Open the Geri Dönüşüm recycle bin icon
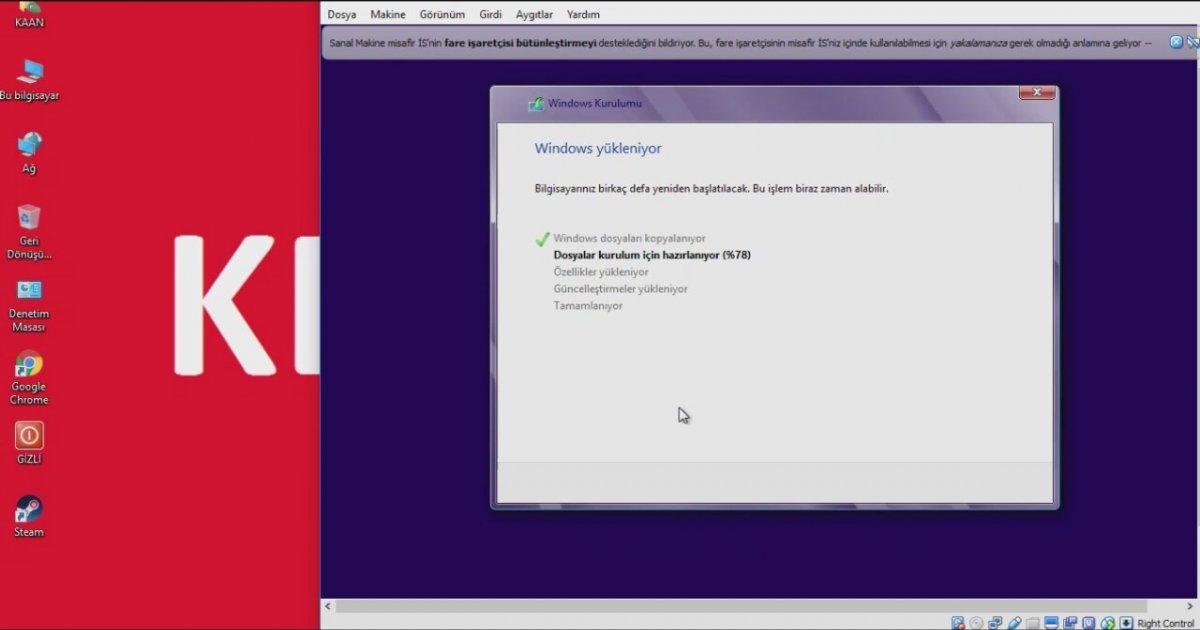Viewport: 1200px width, 630px height. click(29, 232)
